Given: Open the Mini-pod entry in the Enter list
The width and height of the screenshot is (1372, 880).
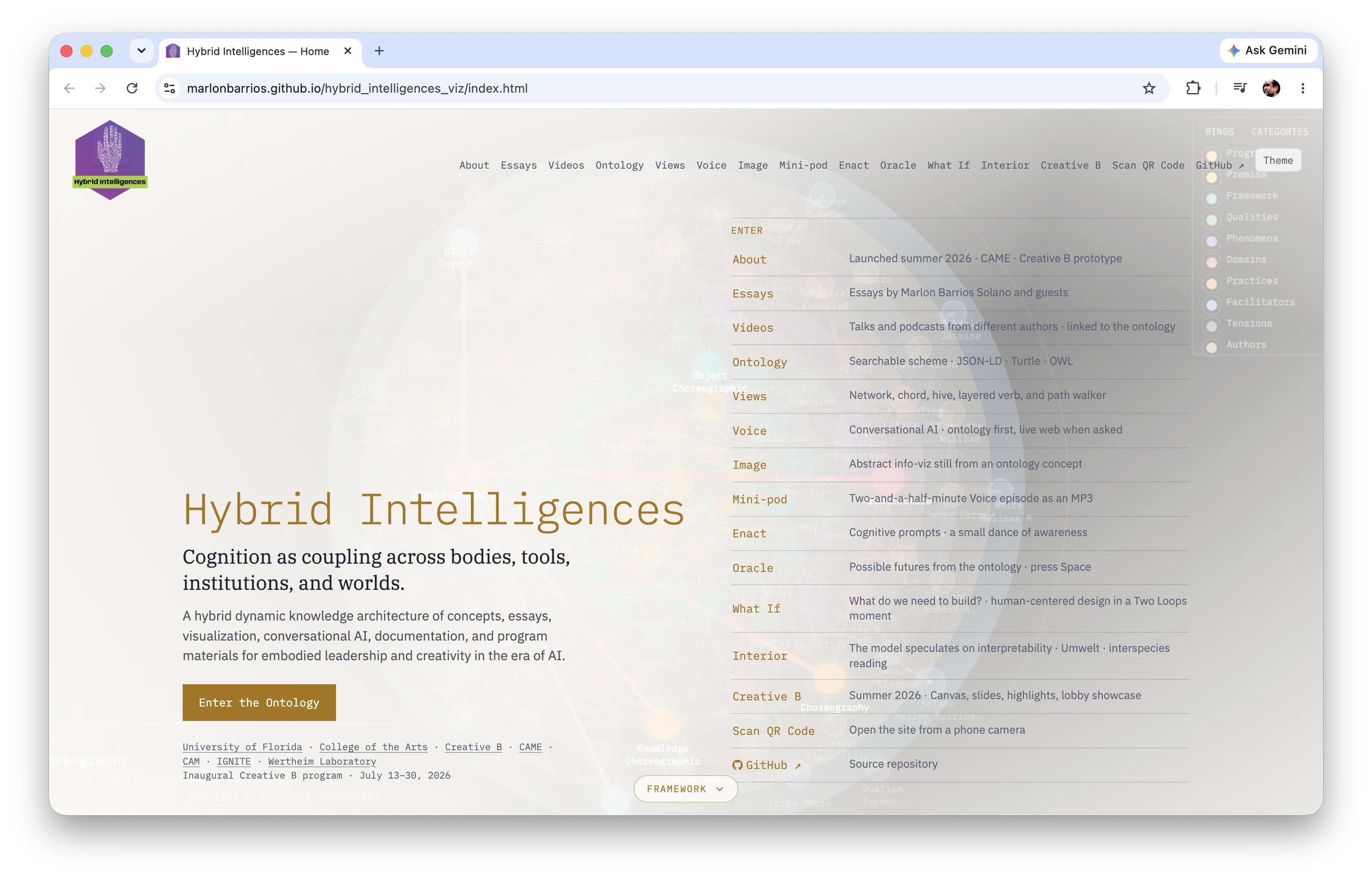Looking at the screenshot, I should 960,499.
